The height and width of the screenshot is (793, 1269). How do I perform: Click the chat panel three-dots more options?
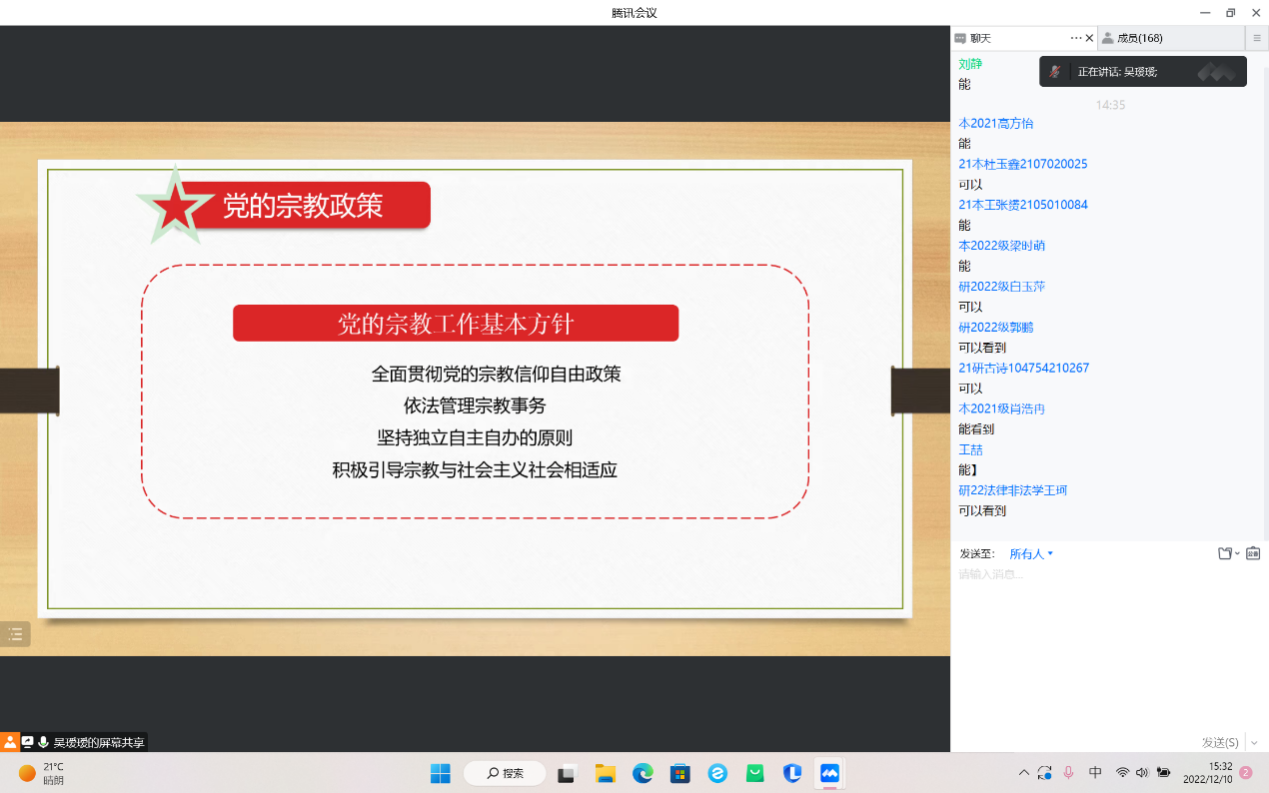pyautogui.click(x=1076, y=38)
